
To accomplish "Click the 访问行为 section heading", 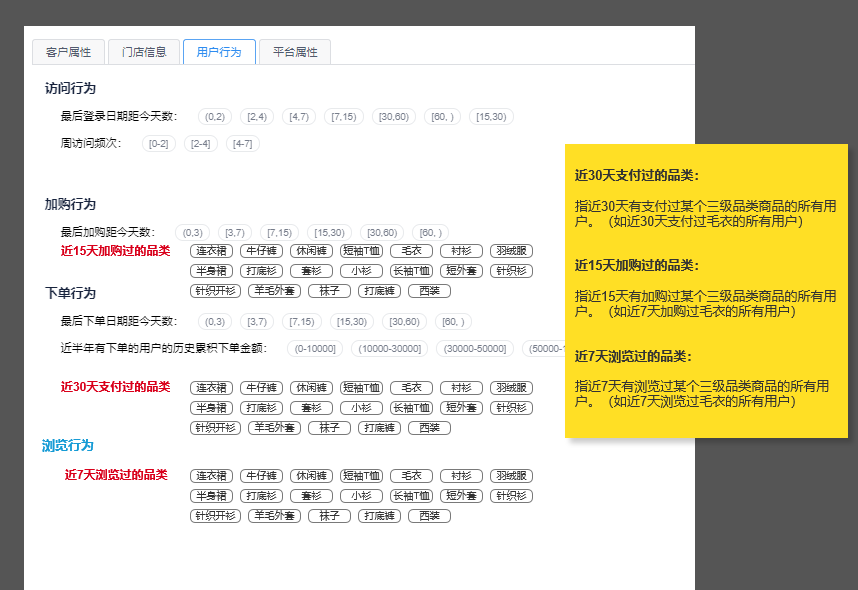I will pos(70,88).
